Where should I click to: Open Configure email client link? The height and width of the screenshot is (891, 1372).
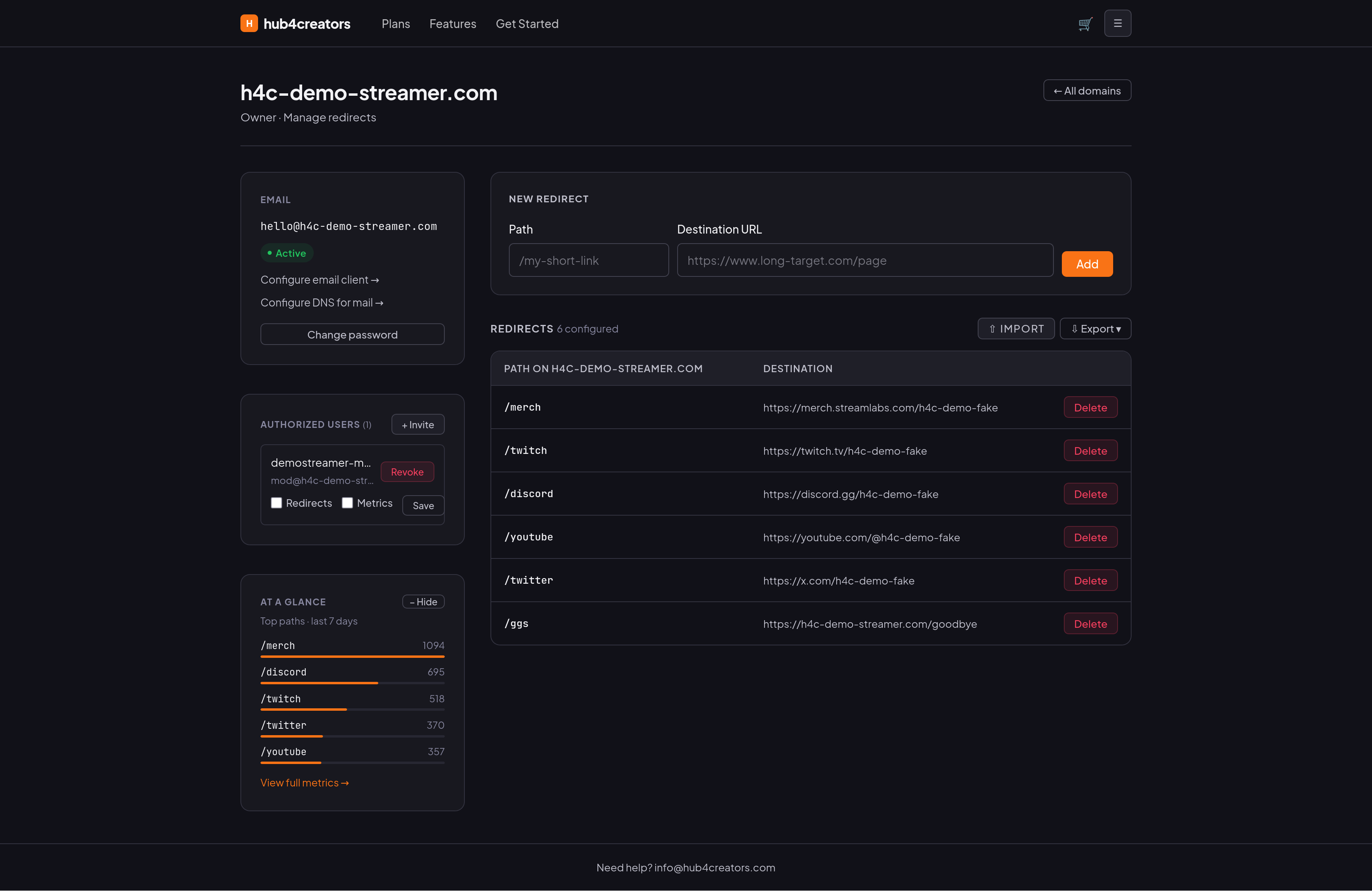tap(319, 280)
